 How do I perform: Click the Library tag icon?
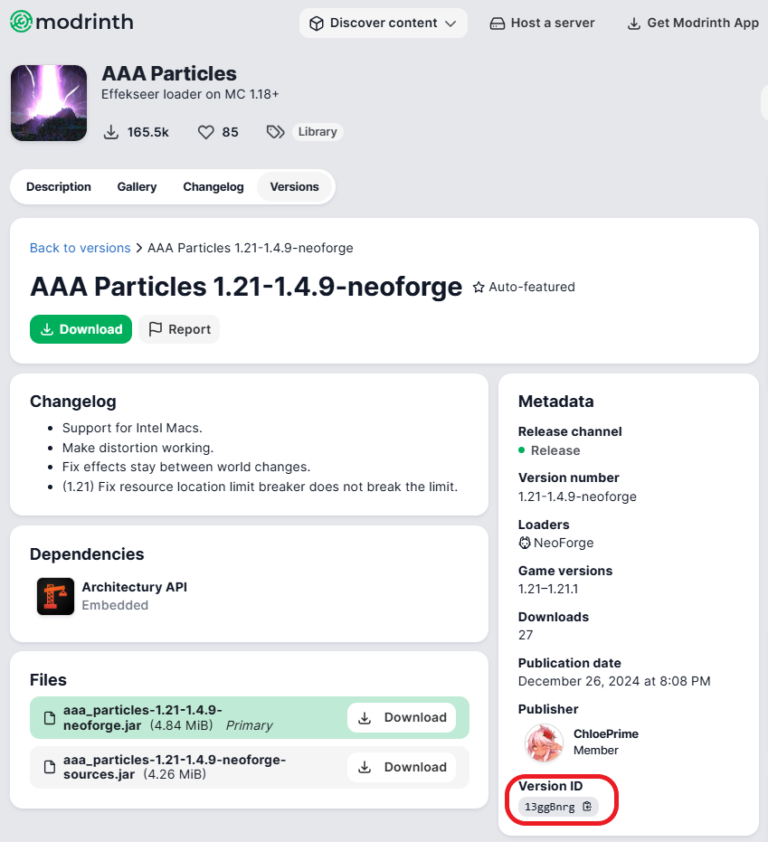coord(275,131)
